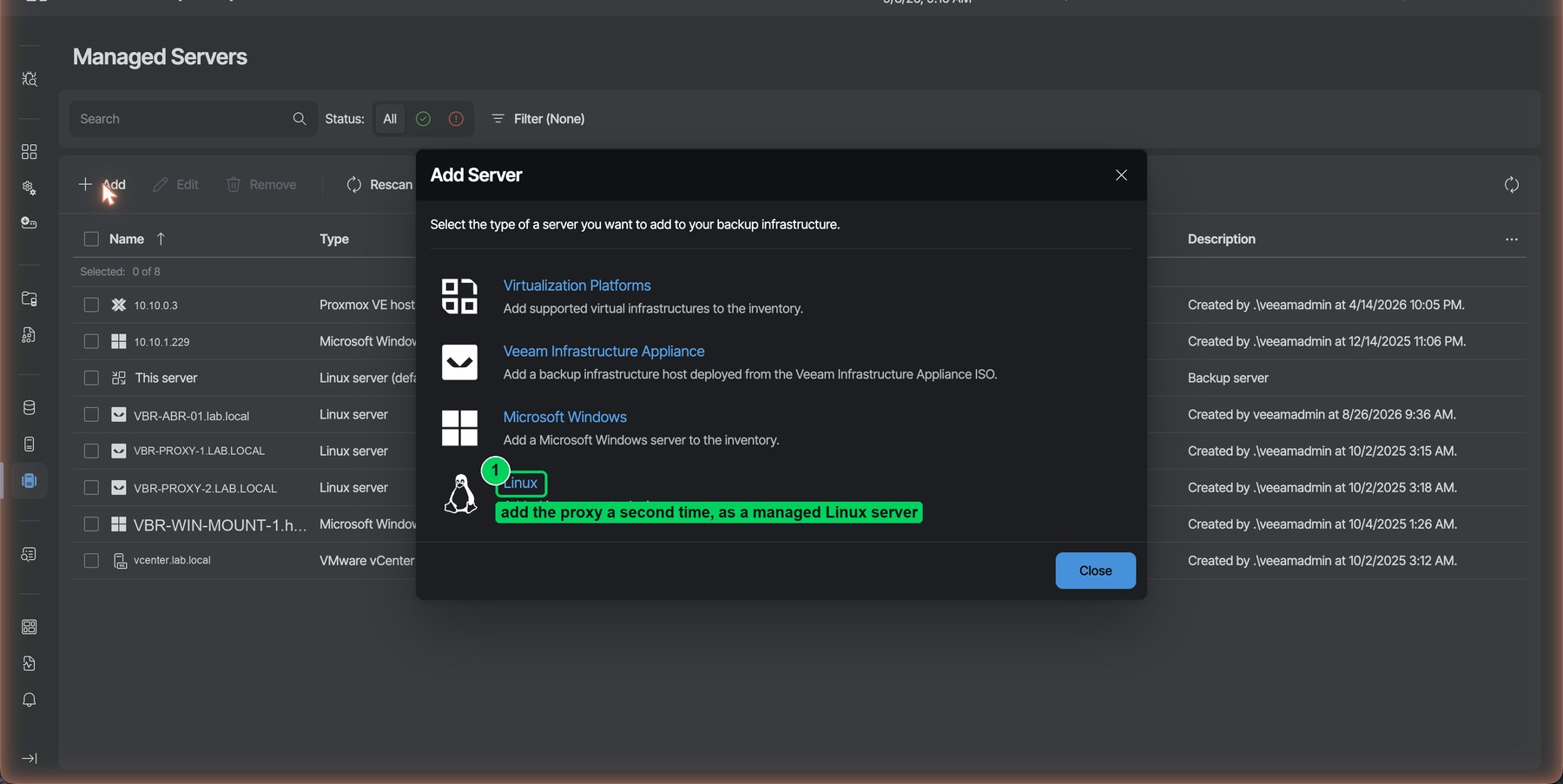Image resolution: width=1563 pixels, height=784 pixels.
Task: Open the document-shield sidebar icon
Action: tap(29, 663)
